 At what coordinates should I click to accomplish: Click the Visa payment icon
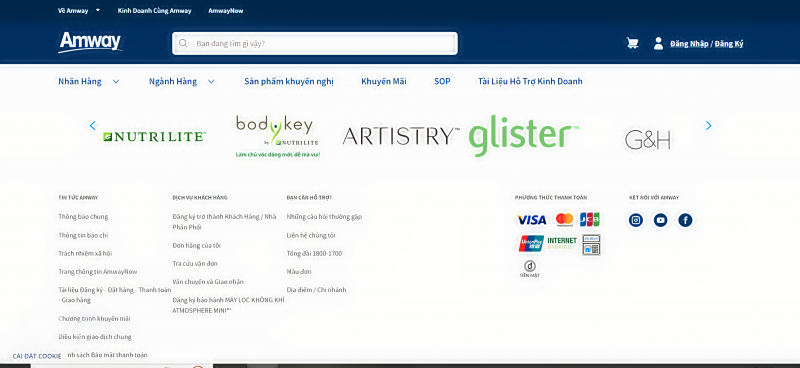[532, 220]
